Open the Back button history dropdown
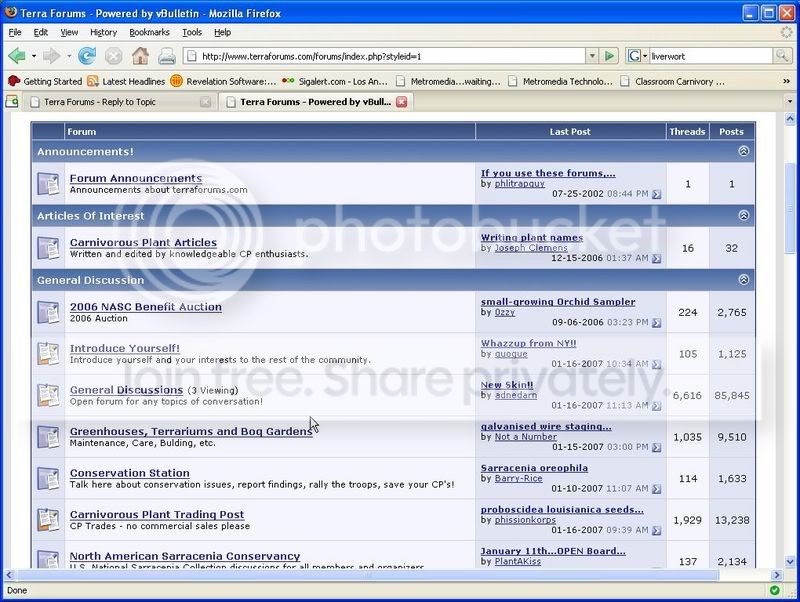The height and width of the screenshot is (602, 800). 34,56
